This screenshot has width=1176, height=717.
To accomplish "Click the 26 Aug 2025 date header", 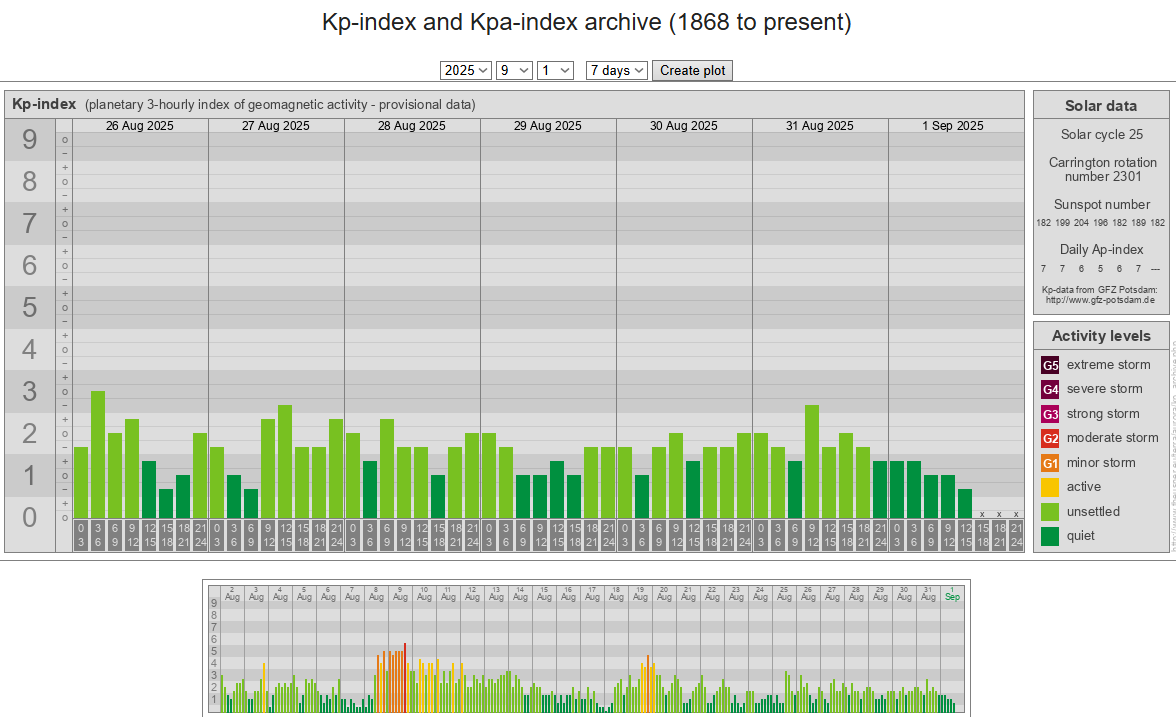I will (140, 126).
